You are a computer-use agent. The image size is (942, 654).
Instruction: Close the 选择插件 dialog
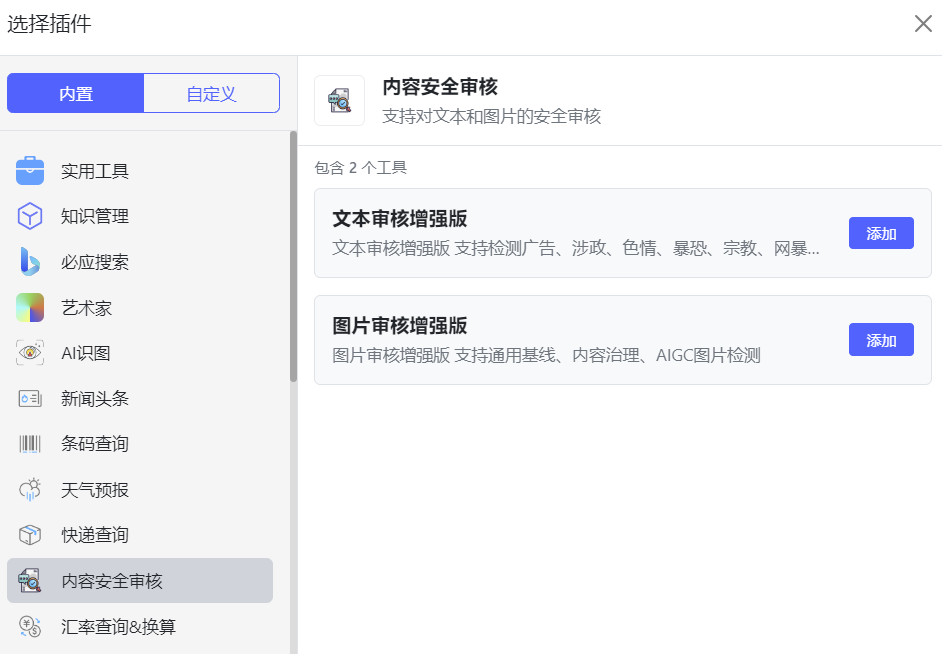tap(922, 24)
